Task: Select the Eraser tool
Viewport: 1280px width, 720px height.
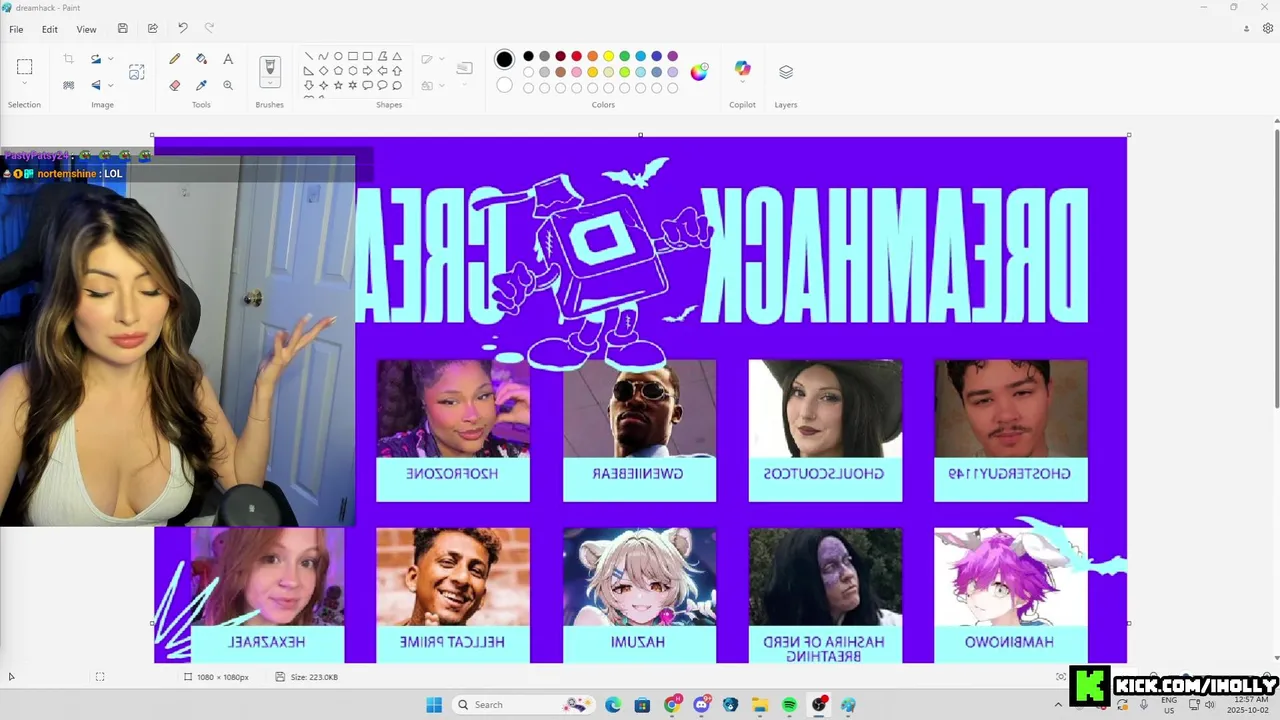Action: coord(175,85)
